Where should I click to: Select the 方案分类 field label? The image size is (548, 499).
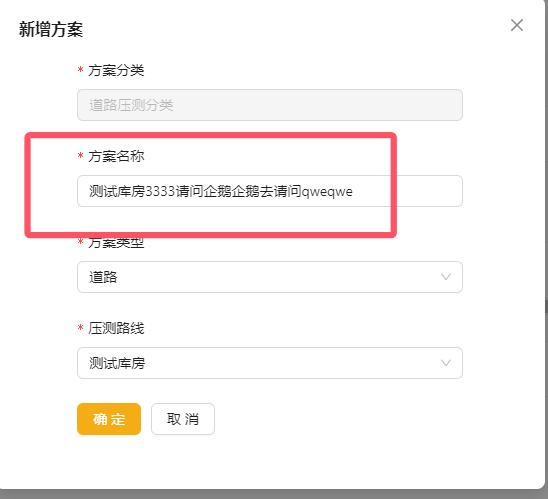116,70
